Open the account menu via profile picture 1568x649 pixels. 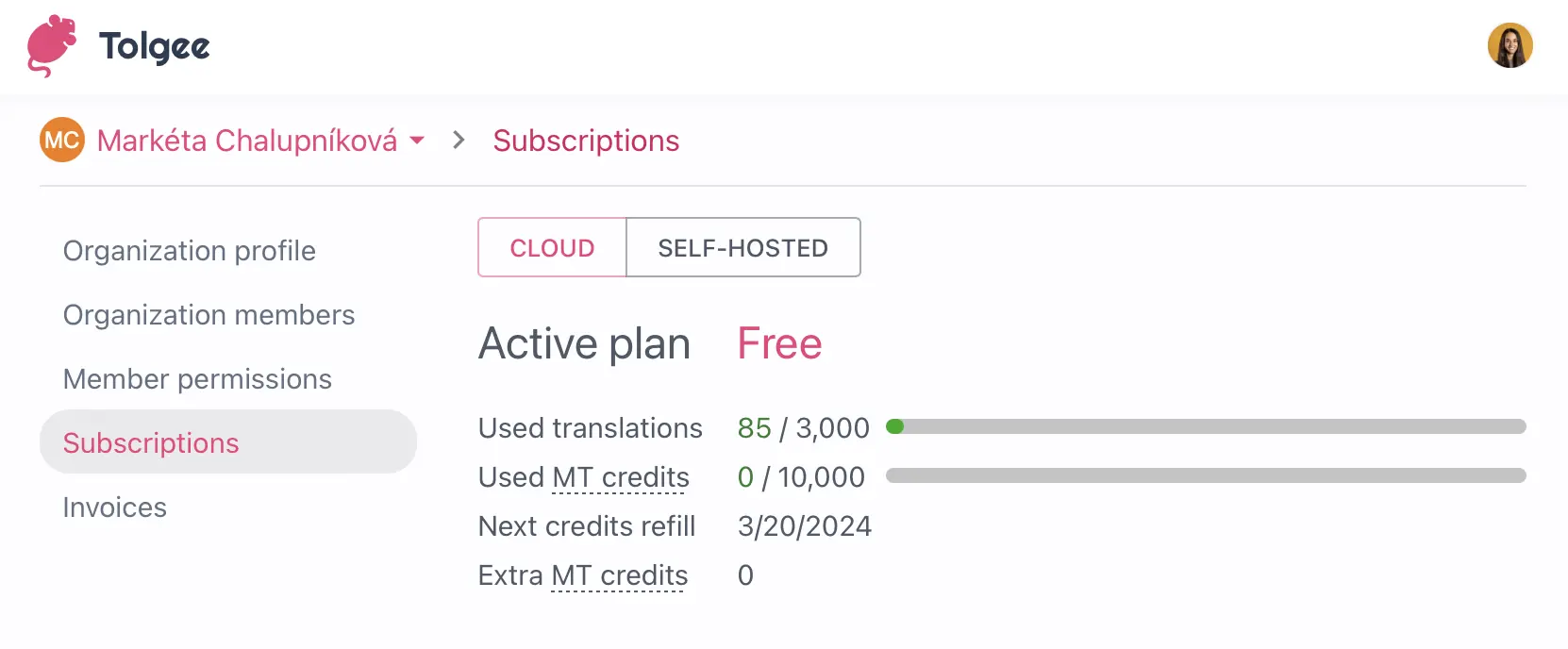pos(1510,44)
